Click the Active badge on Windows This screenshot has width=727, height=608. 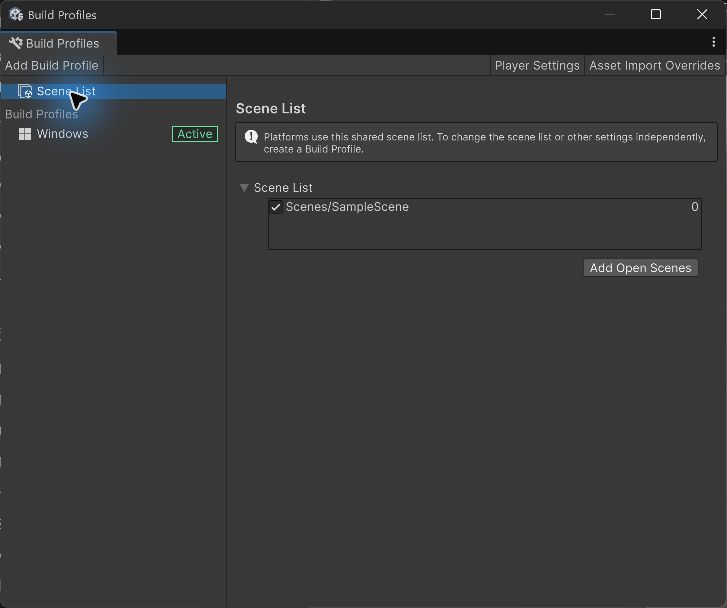(x=195, y=134)
